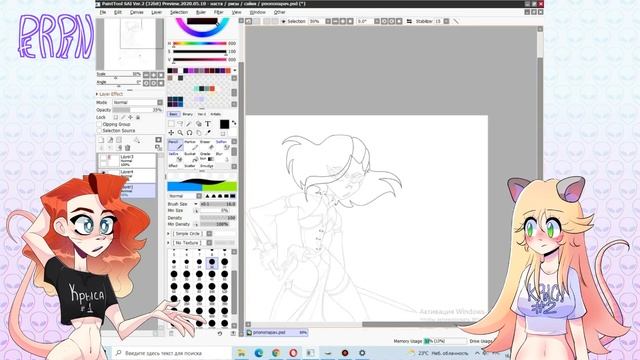Screen dimensions: 640x360
Task: Click the Windows taskbar search box
Action: coord(171,353)
